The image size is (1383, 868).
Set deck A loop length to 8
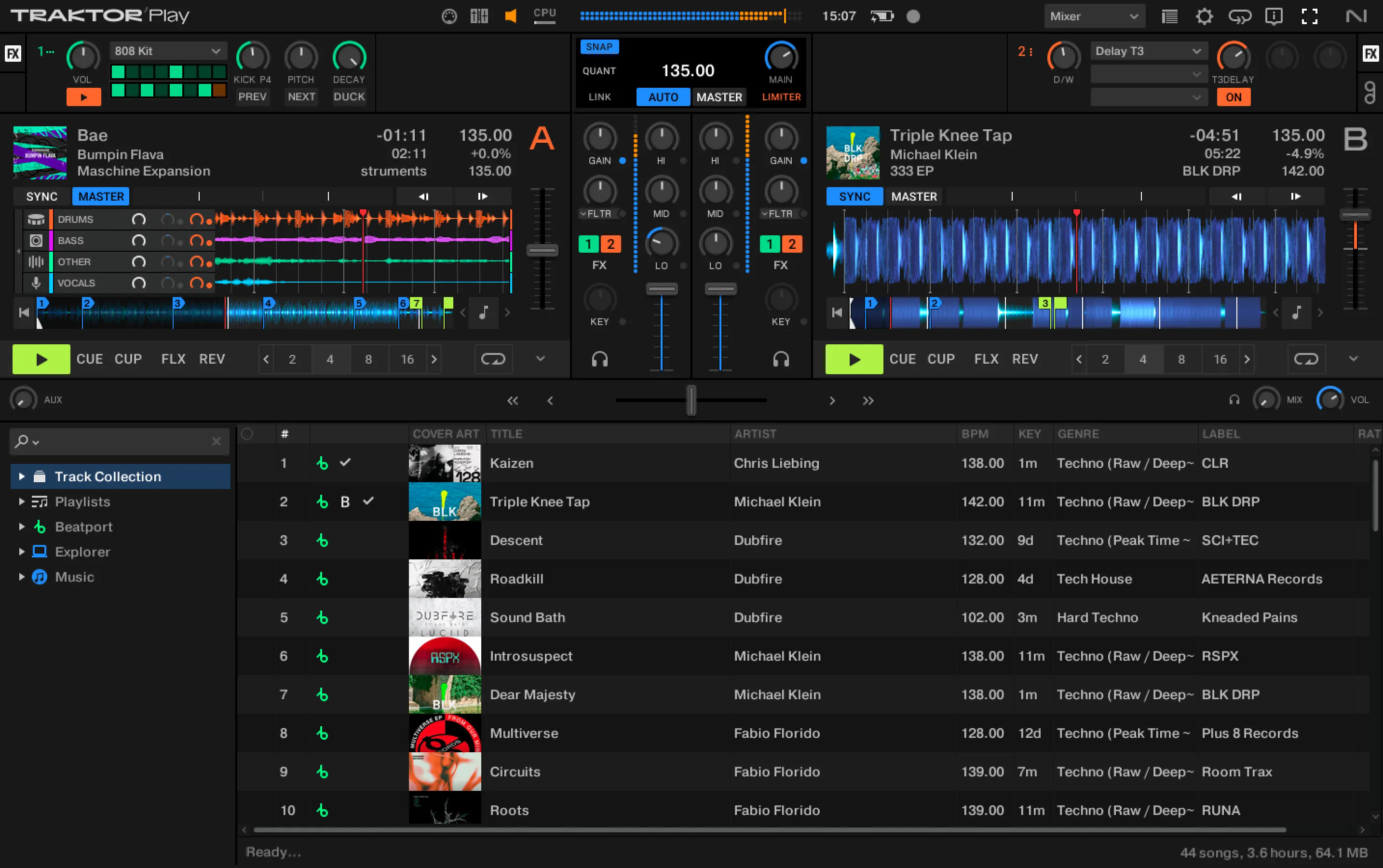369,359
